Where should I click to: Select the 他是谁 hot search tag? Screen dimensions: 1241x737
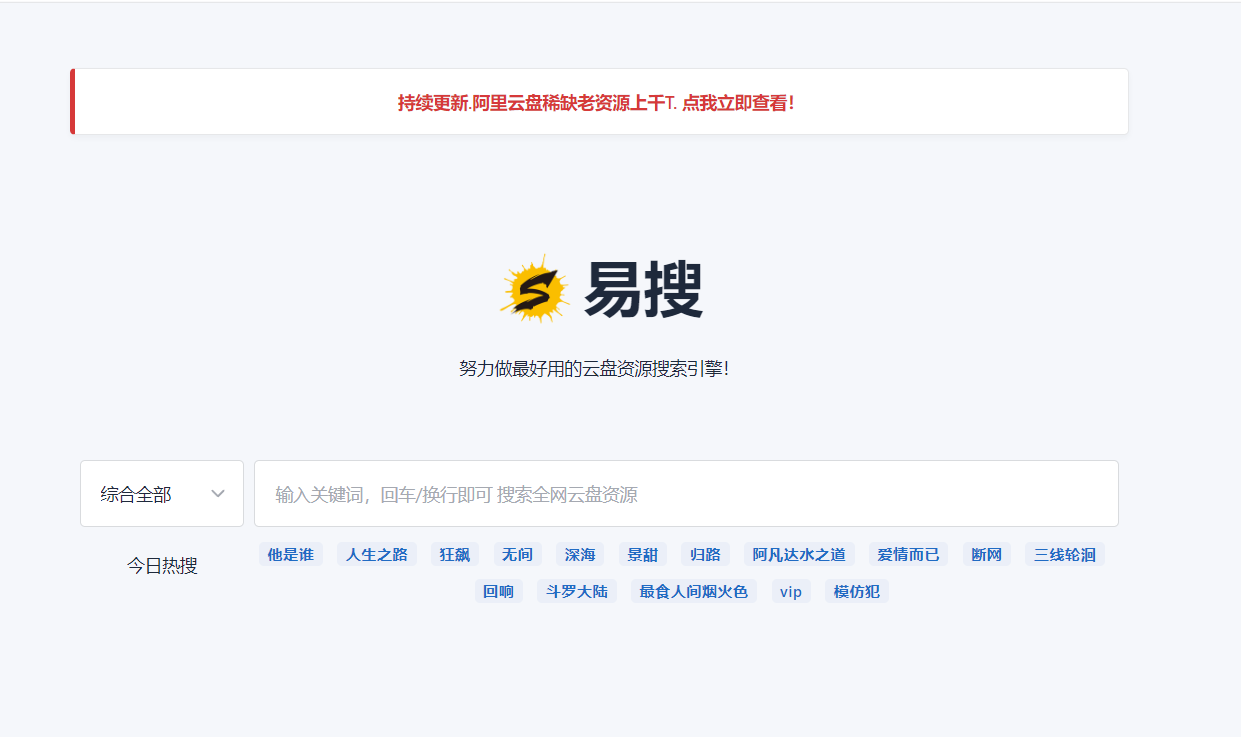click(290, 554)
